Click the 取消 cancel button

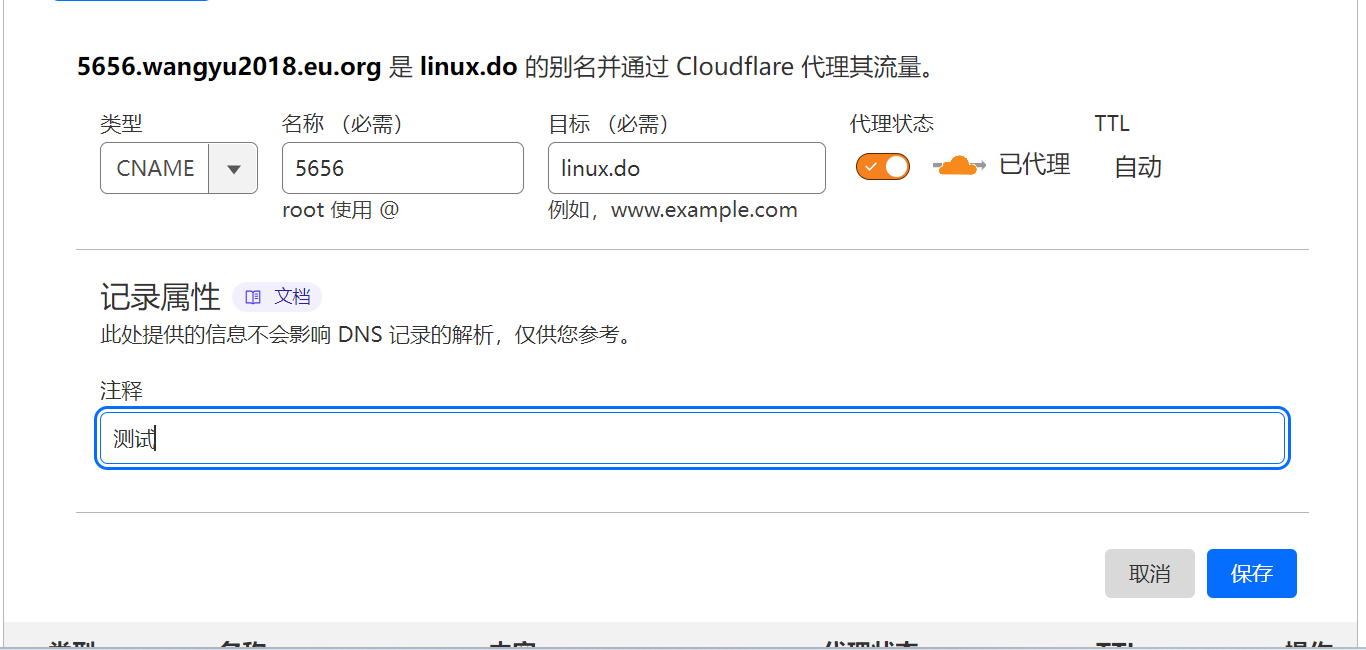tap(1150, 574)
